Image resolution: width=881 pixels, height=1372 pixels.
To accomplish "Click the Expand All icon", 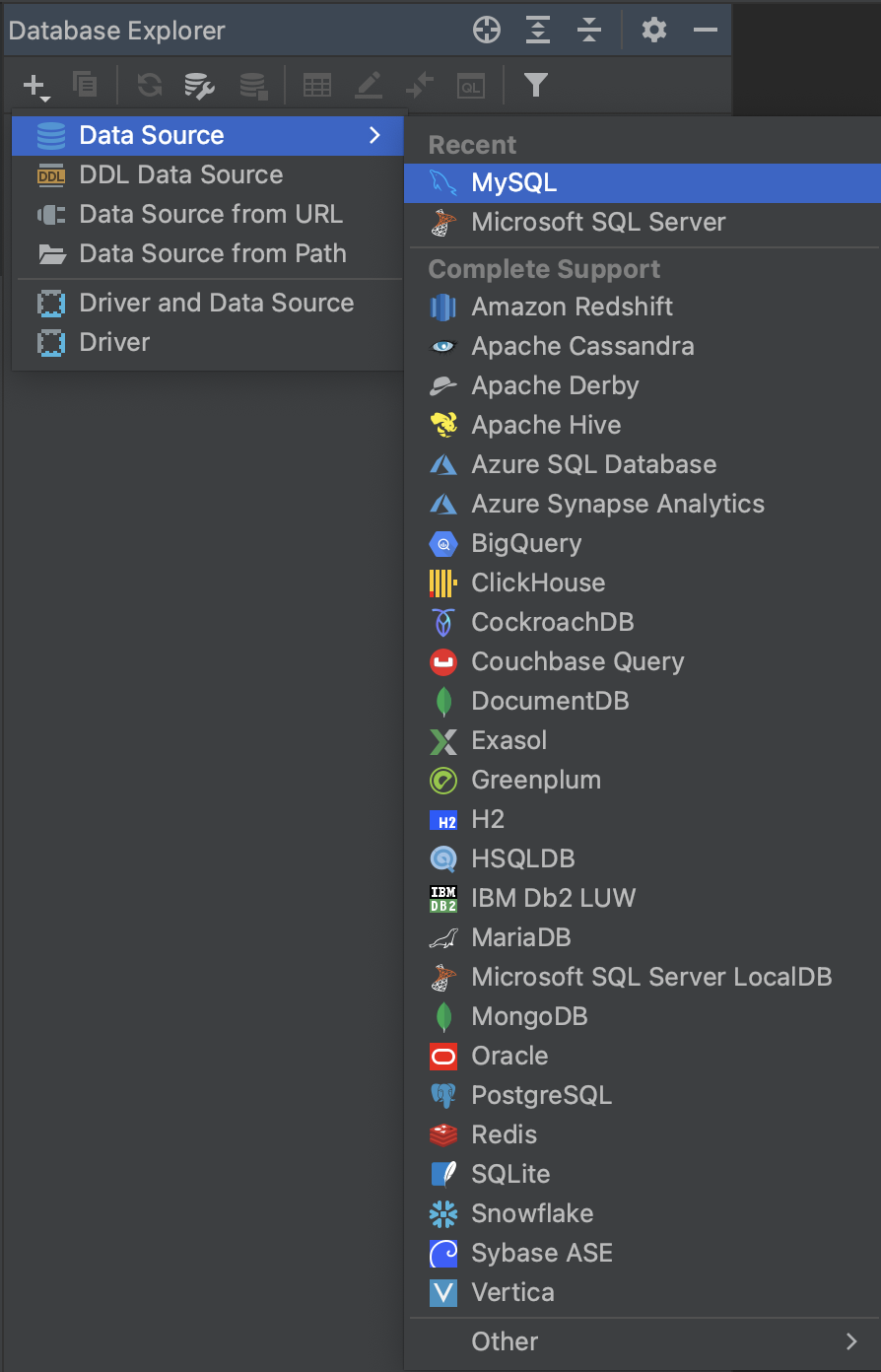I will (x=538, y=31).
